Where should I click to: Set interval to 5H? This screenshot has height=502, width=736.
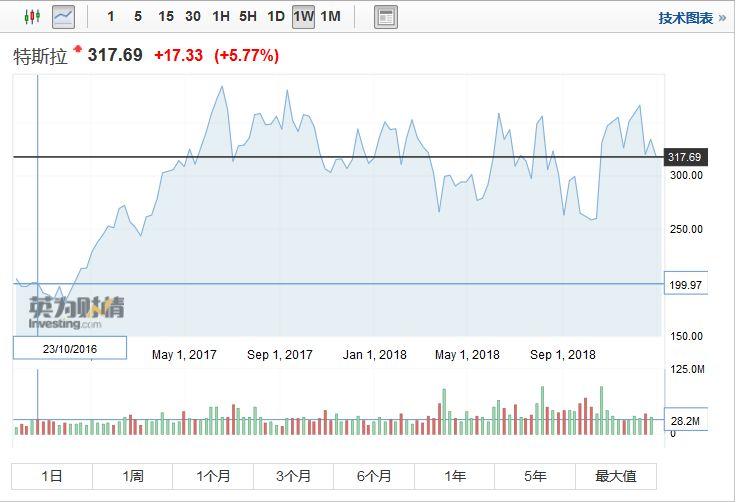coord(248,17)
